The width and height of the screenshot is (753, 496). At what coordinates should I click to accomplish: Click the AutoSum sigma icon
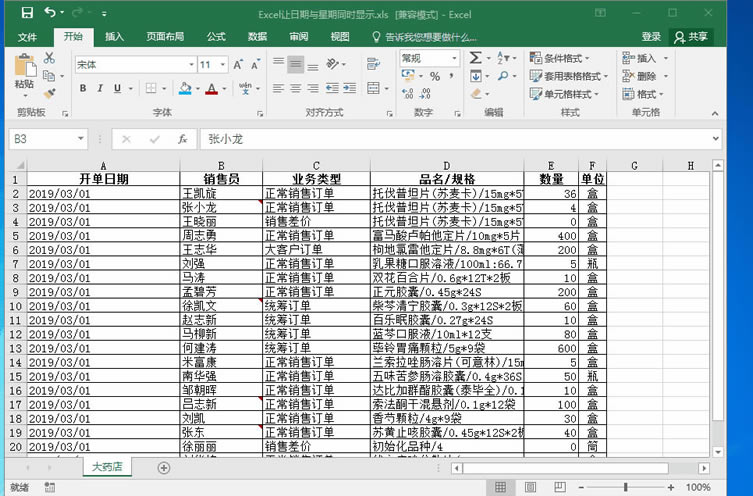click(476, 58)
